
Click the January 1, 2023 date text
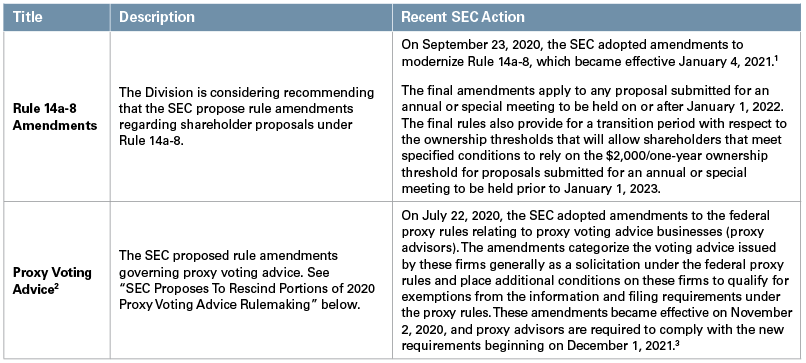tap(611, 189)
